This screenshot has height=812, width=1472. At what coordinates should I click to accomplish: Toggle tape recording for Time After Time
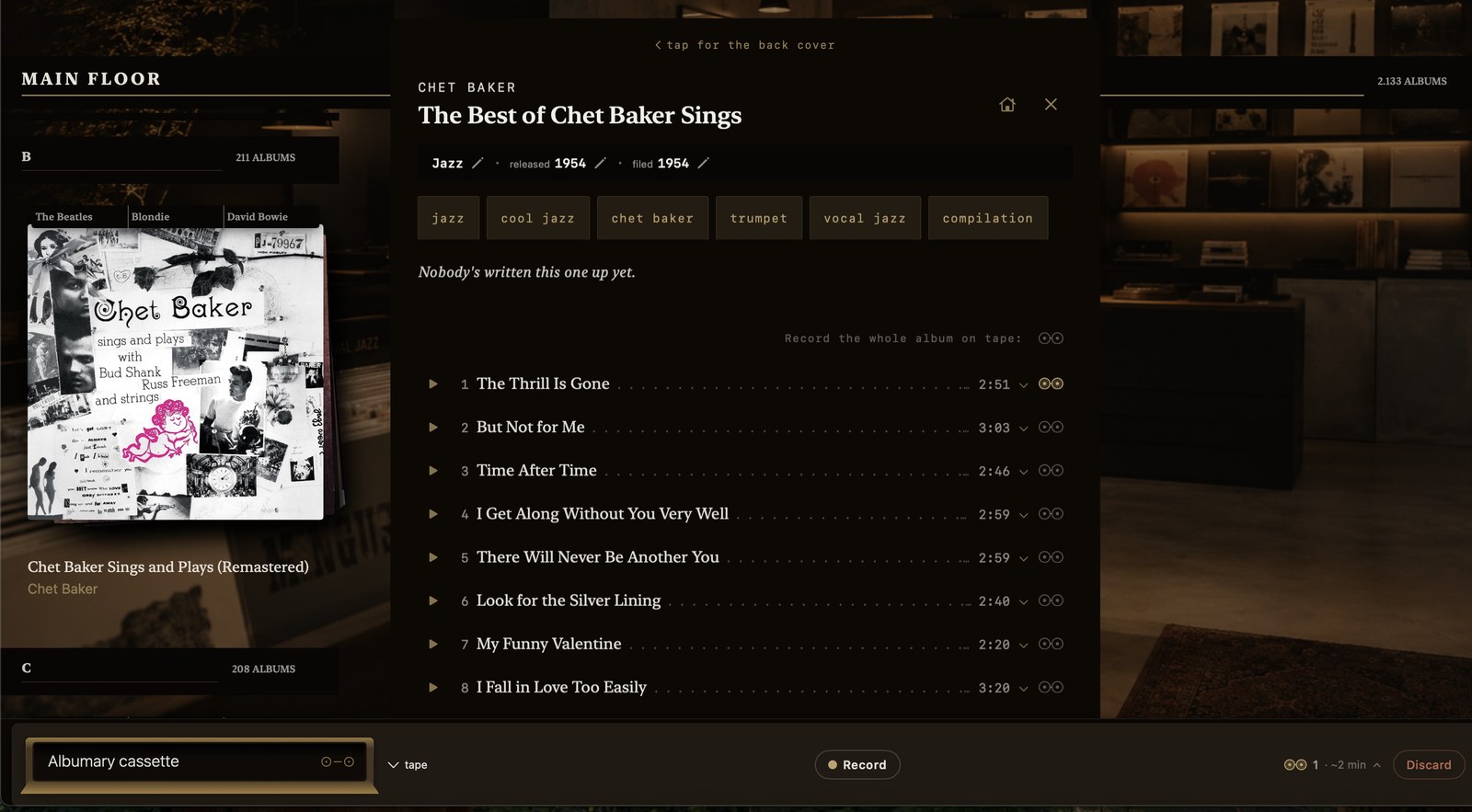coord(1051,470)
